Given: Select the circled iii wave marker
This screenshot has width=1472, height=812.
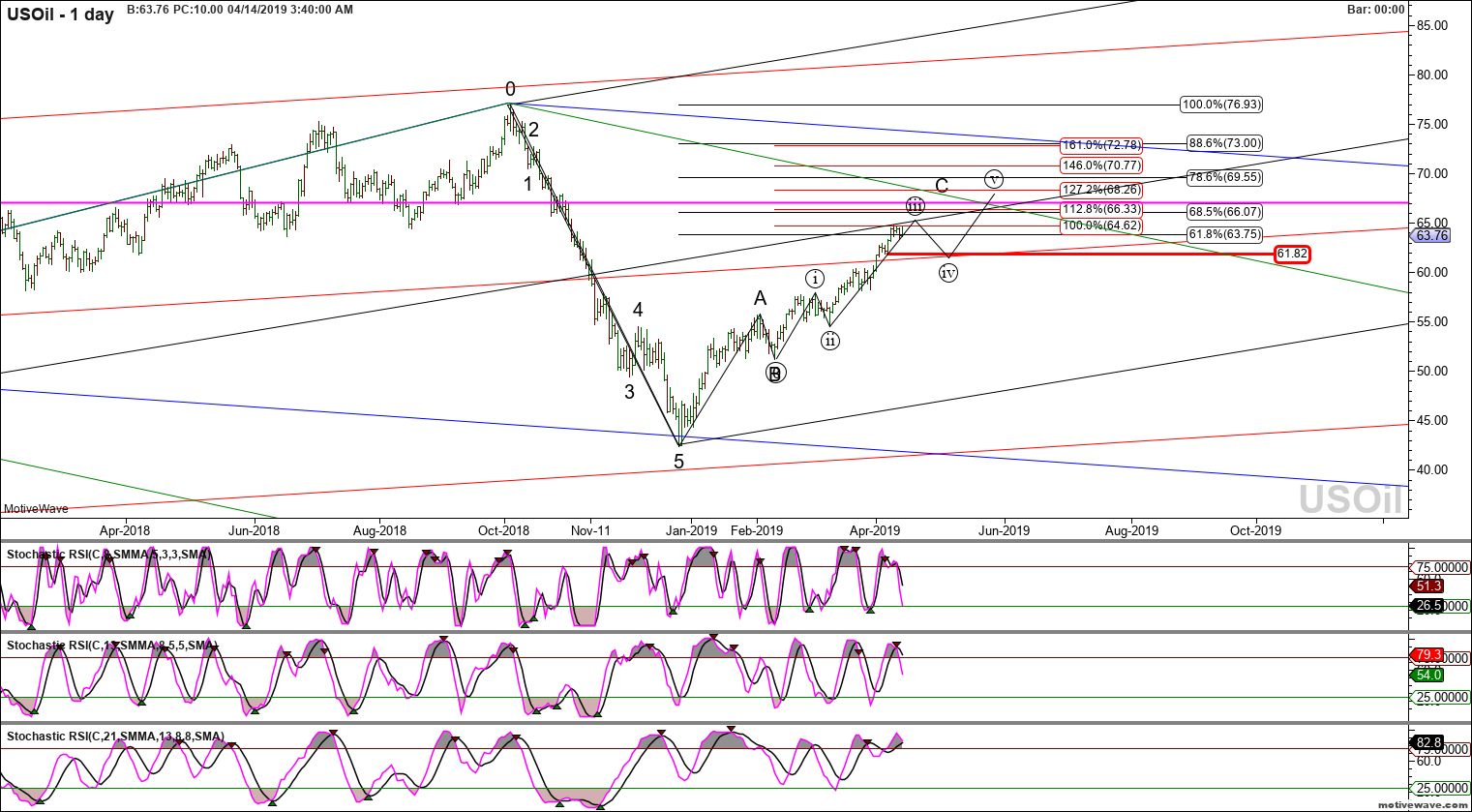Looking at the screenshot, I should point(915,206).
